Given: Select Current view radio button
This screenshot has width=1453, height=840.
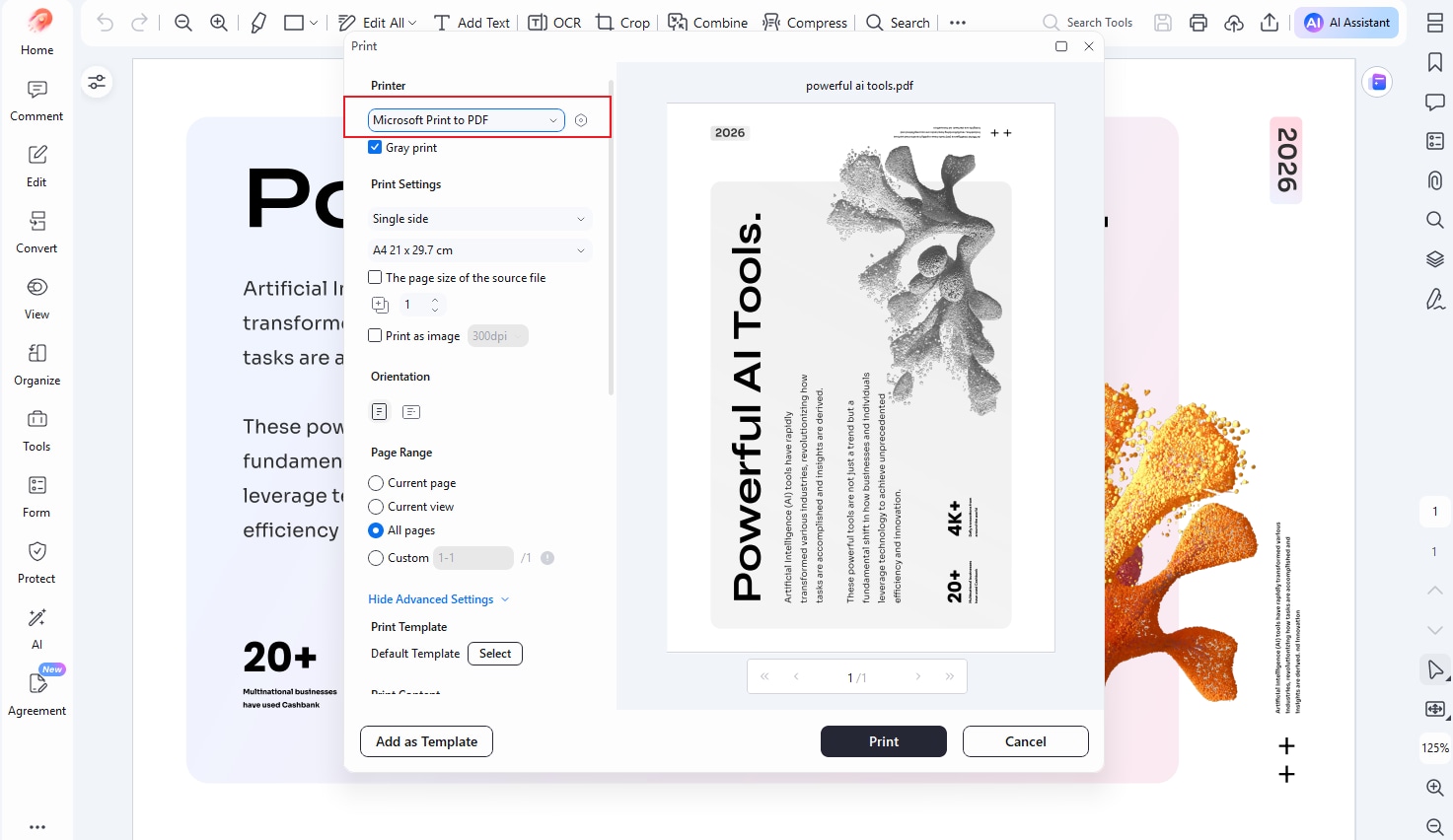Looking at the screenshot, I should tap(376, 507).
